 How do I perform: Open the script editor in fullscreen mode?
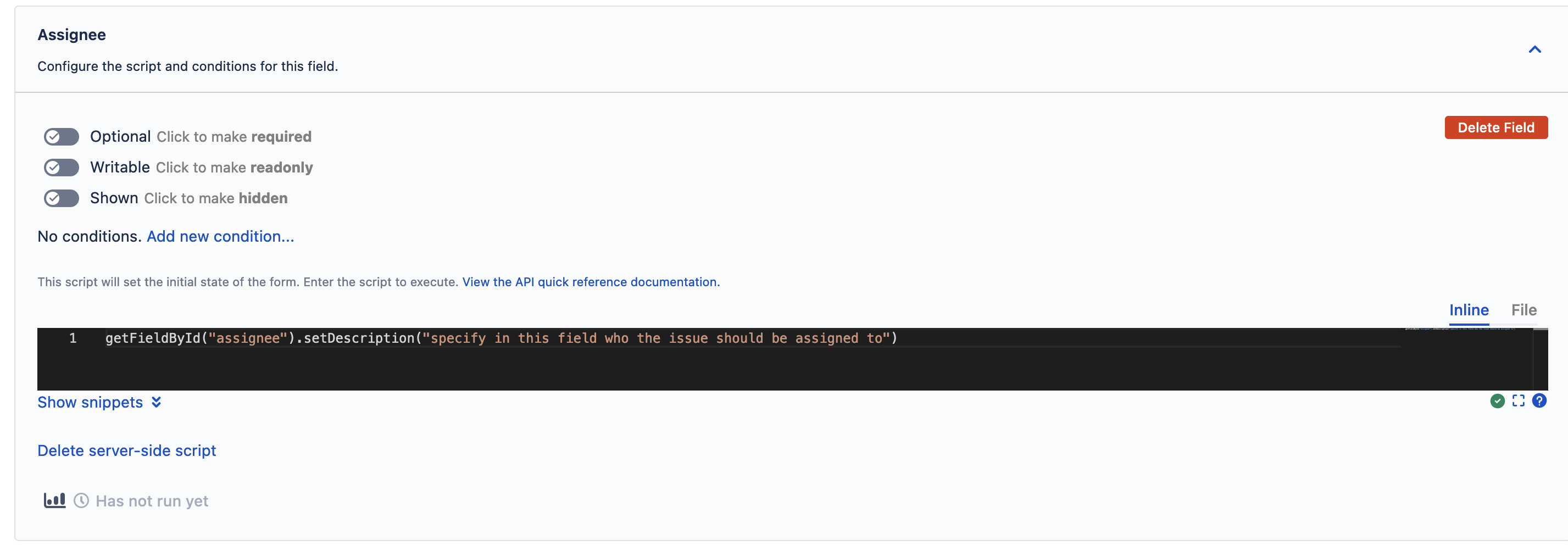[x=1519, y=400]
